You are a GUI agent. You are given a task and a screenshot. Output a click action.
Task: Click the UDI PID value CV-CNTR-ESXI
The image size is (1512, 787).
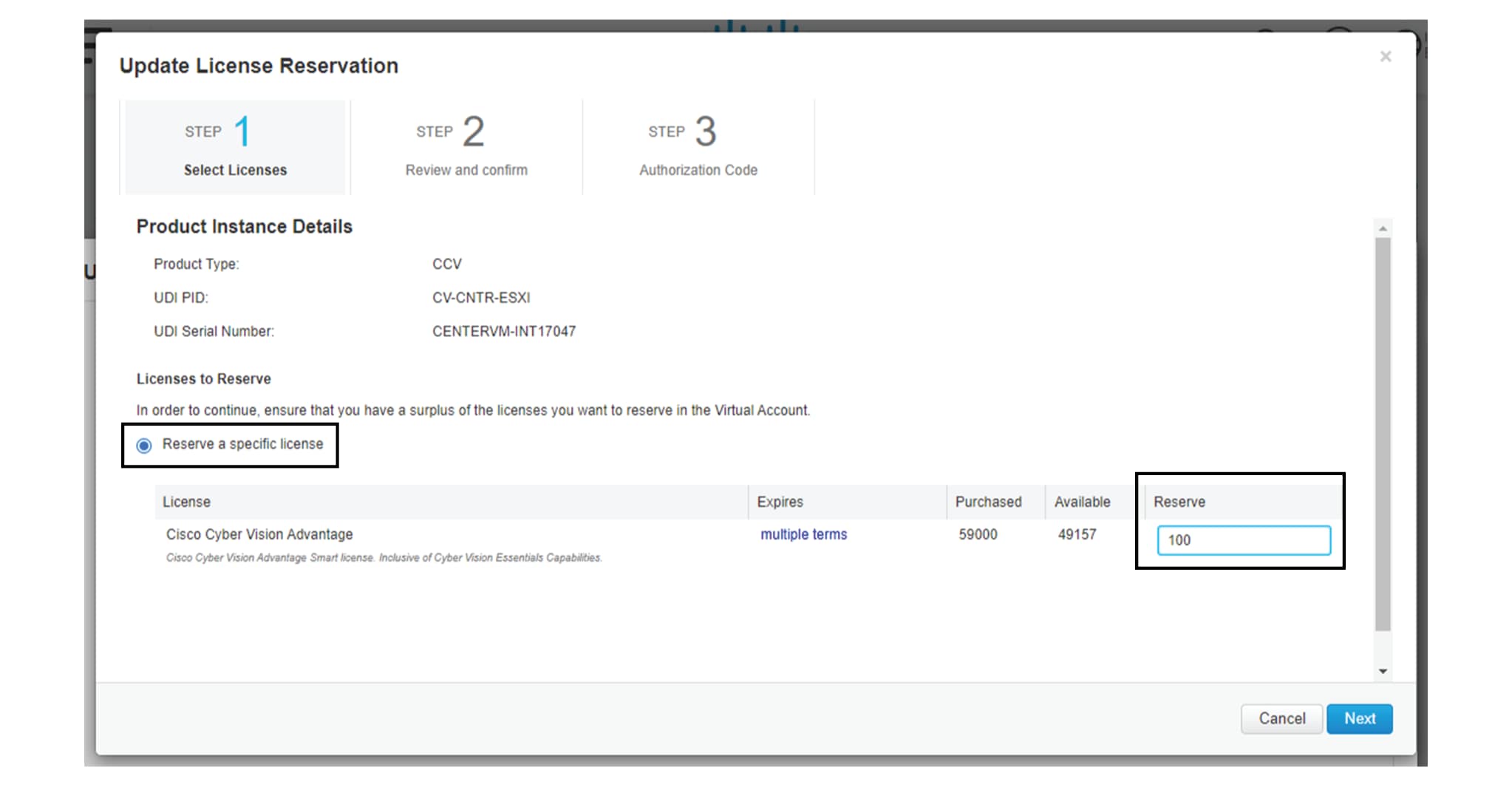tap(481, 298)
